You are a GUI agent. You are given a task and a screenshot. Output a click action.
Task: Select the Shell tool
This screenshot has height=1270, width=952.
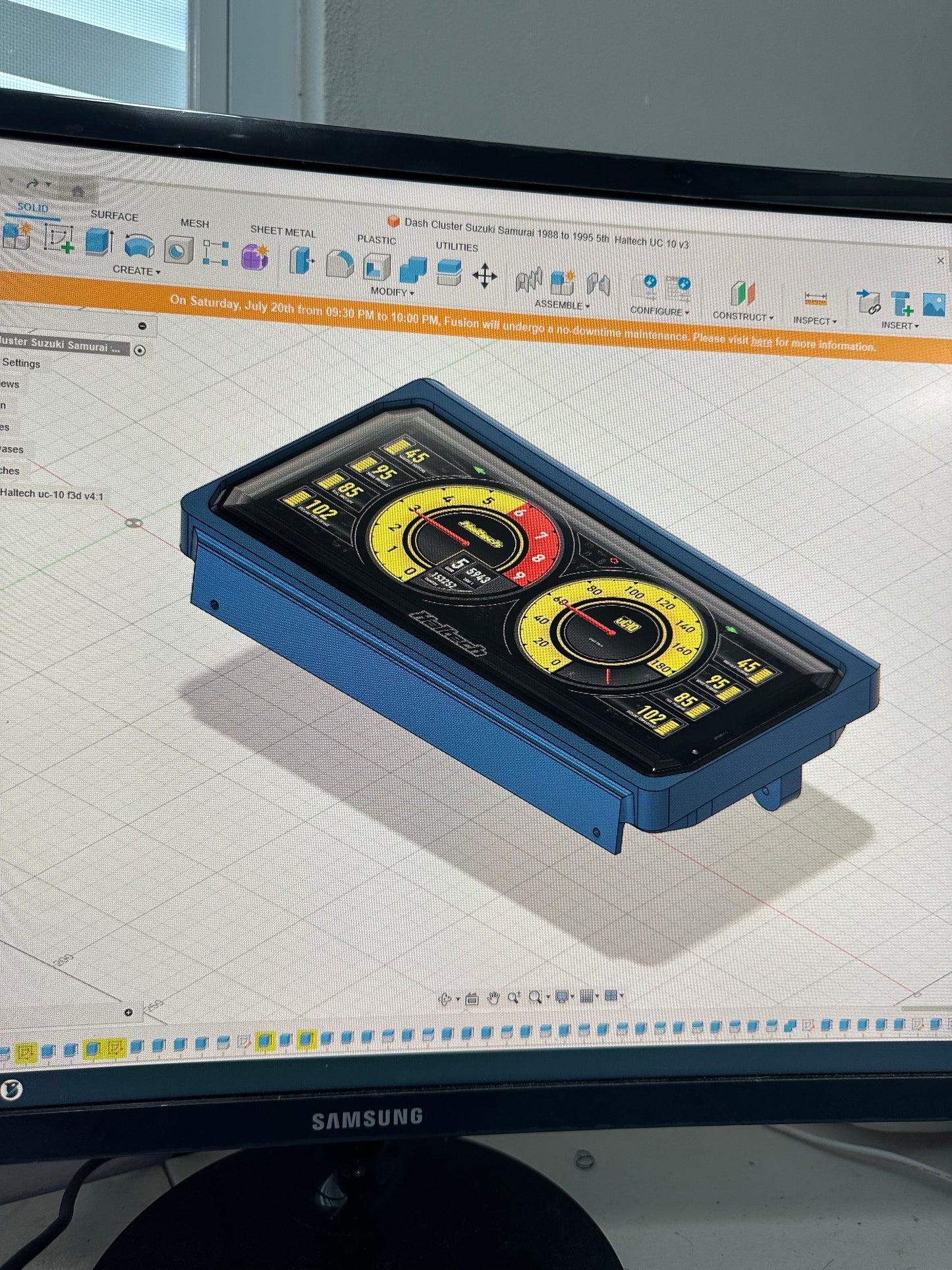click(x=377, y=267)
